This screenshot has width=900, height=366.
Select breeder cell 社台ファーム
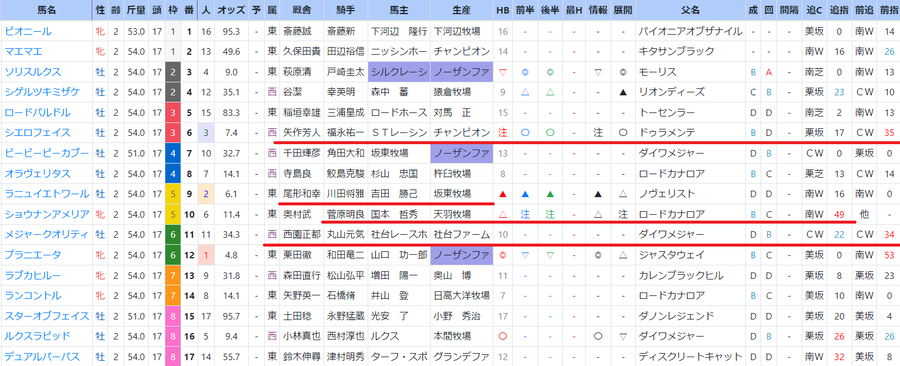coord(461,235)
